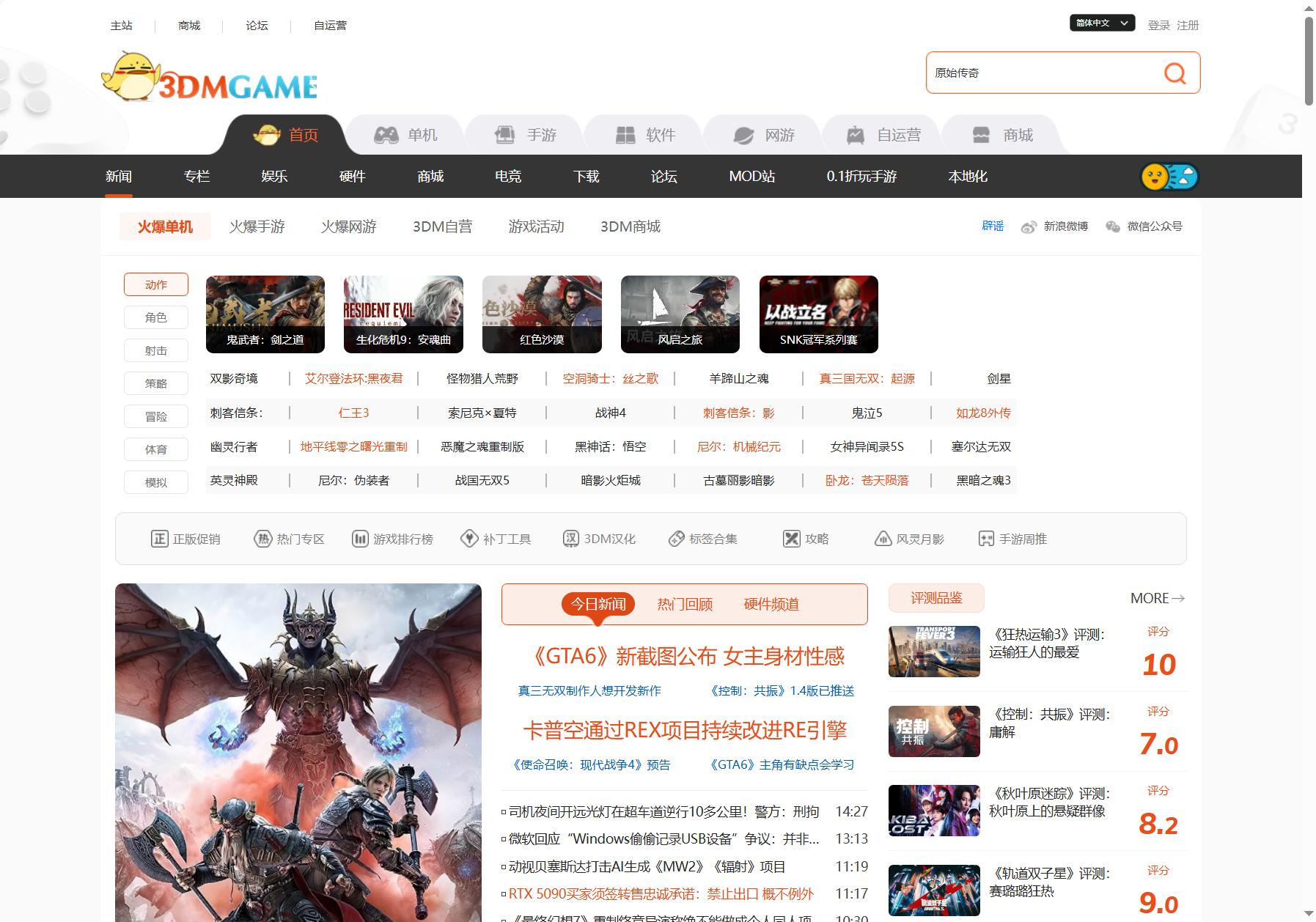Open 下载 in the navigation bar
The width and height of the screenshot is (1316, 922).
coord(586,177)
